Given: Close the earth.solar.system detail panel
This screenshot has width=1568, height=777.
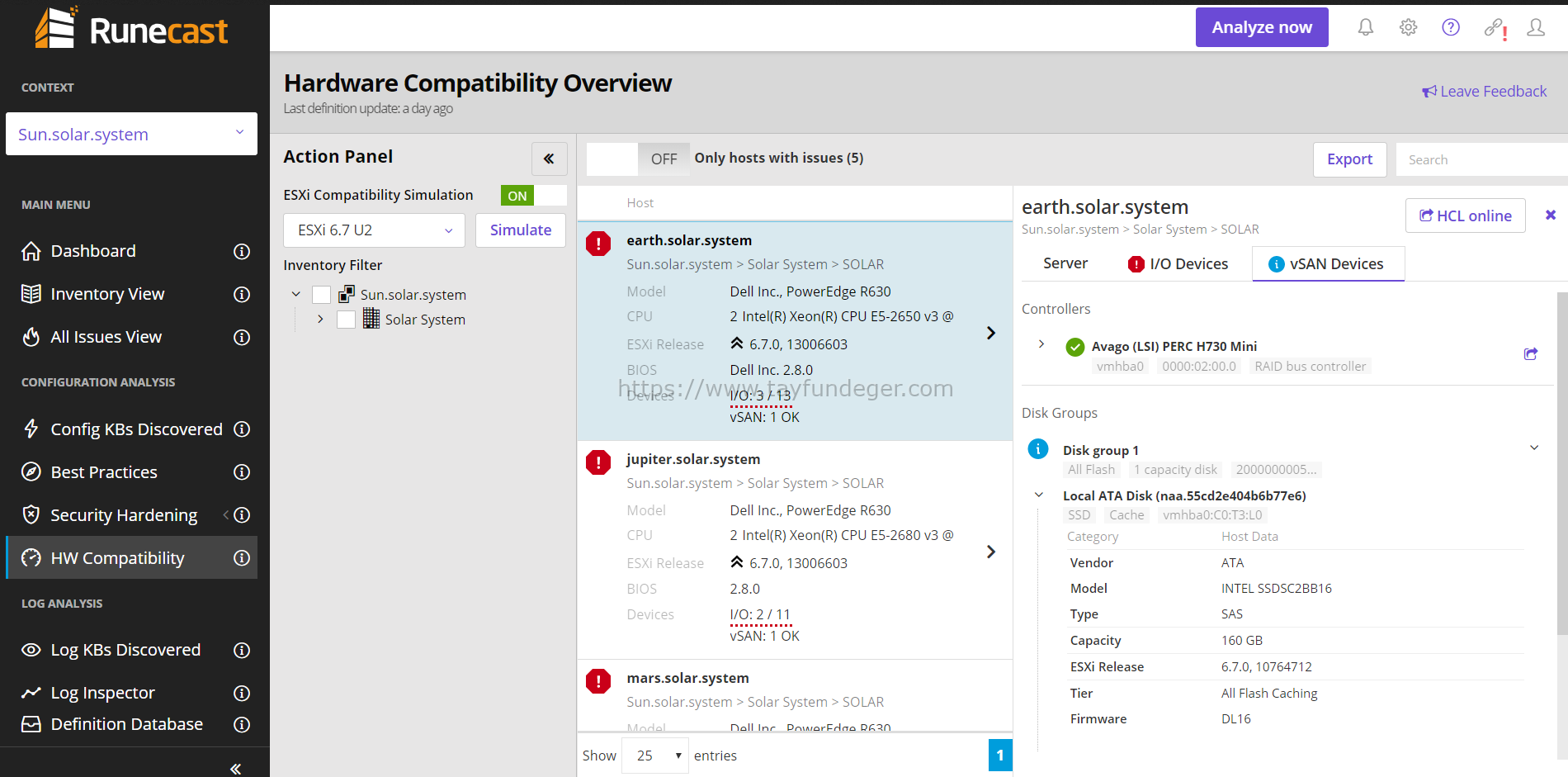Looking at the screenshot, I should click(1551, 215).
